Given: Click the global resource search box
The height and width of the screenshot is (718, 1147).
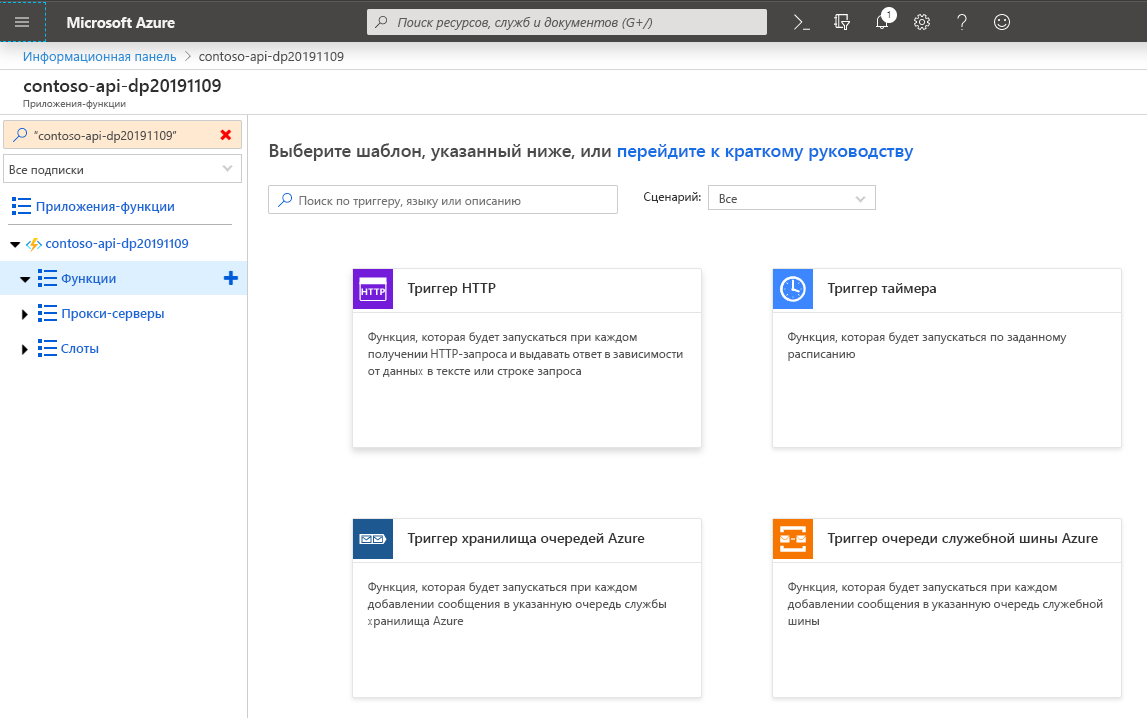Looking at the screenshot, I should click(x=567, y=22).
